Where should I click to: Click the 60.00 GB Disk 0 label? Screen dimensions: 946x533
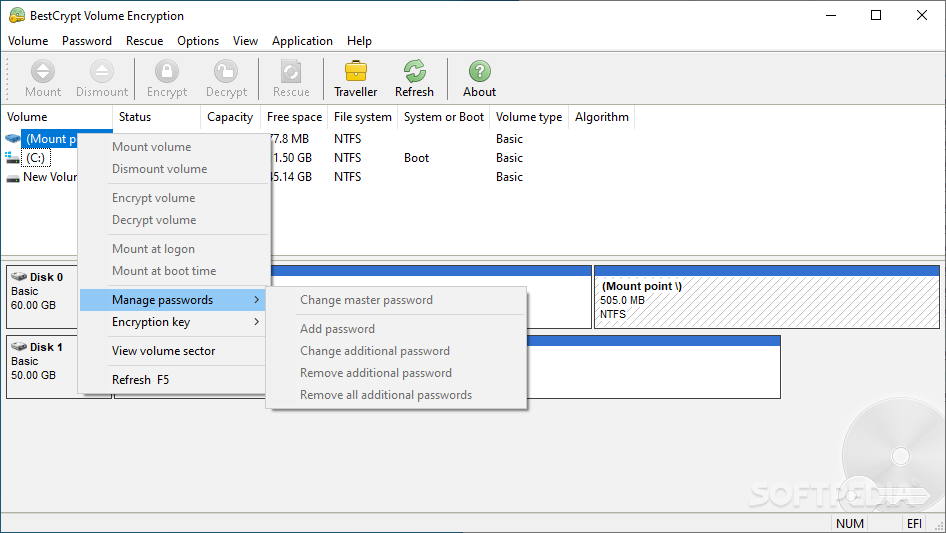(x=33, y=305)
